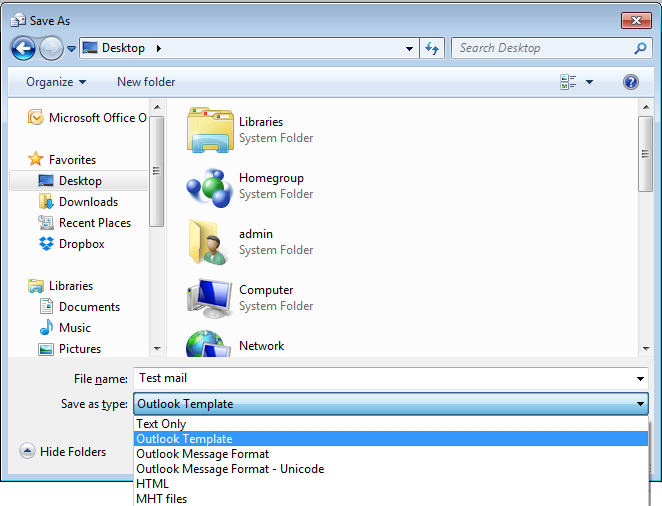Select Dropbox in navigation pane

tap(81, 244)
